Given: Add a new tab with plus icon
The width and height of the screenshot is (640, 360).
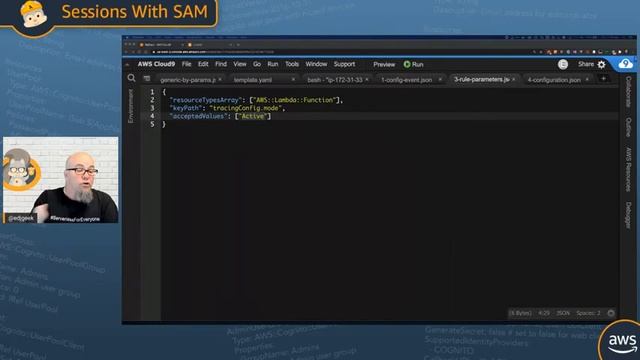Looking at the screenshot, I should 603,79.
